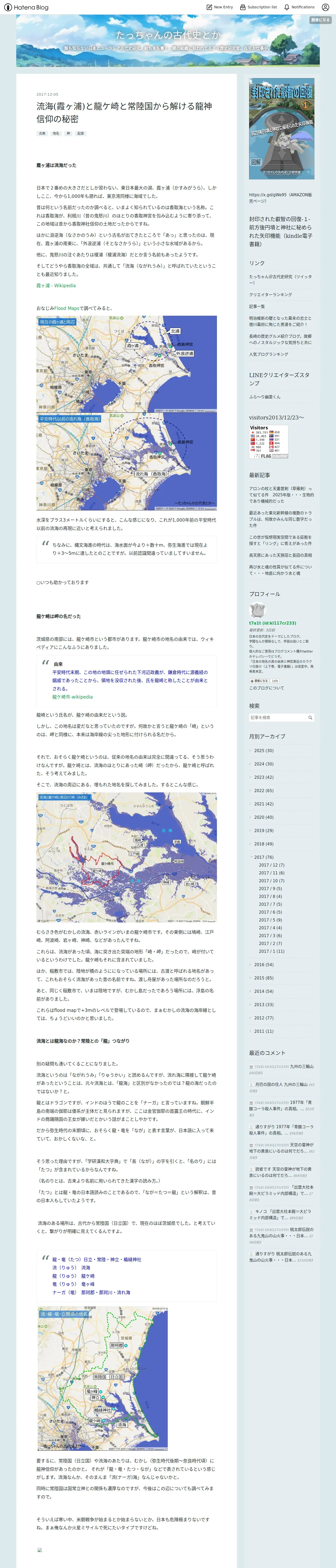Open the Flood Maps link
Screen dimensions: 336x1568
pos(66,308)
